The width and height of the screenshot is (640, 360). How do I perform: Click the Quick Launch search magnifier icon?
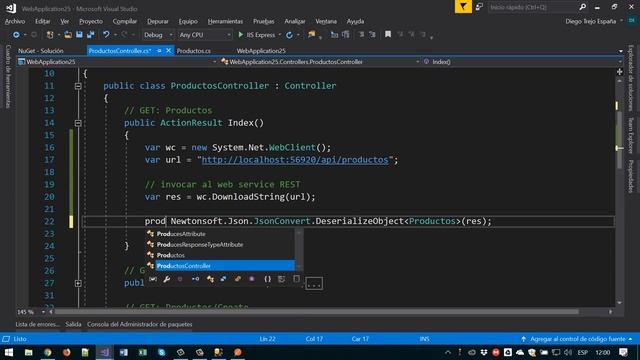[582, 7]
